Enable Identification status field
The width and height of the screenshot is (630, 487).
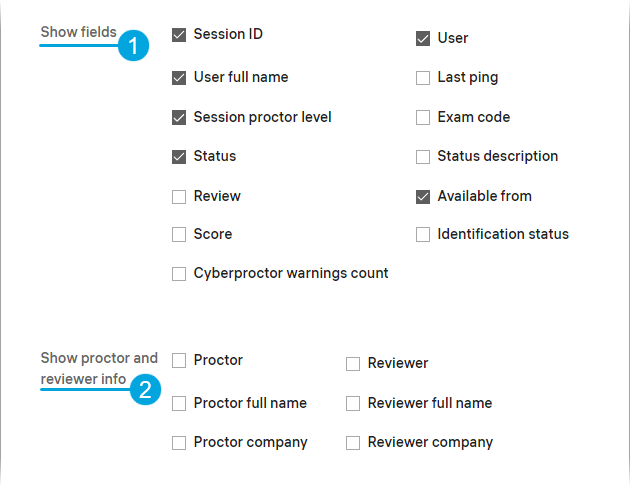(423, 235)
